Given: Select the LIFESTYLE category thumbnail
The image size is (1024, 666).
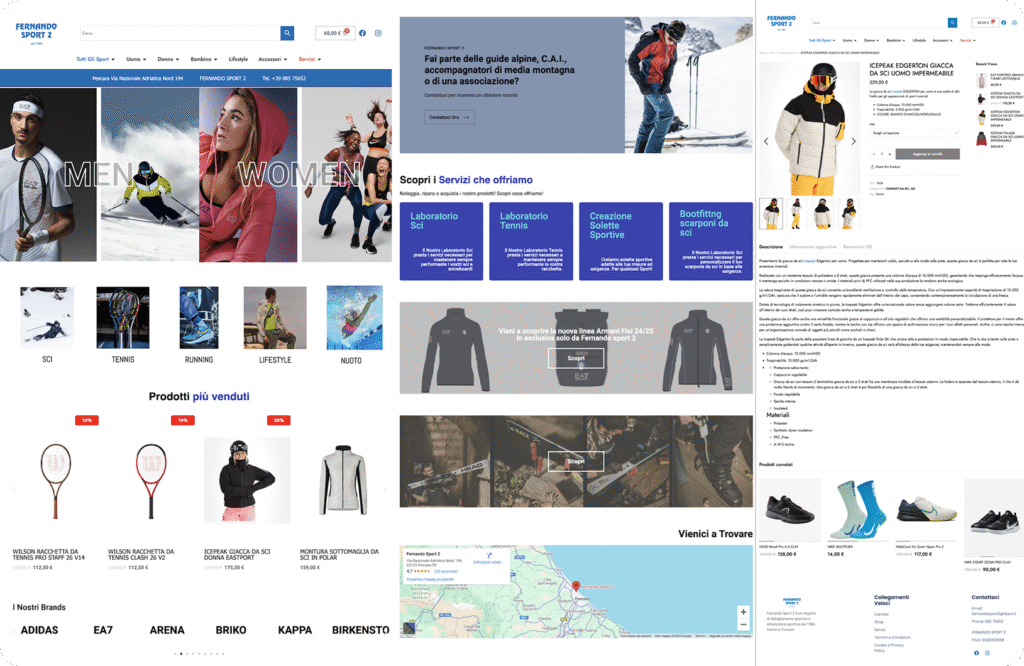Looking at the screenshot, I should click(x=275, y=317).
